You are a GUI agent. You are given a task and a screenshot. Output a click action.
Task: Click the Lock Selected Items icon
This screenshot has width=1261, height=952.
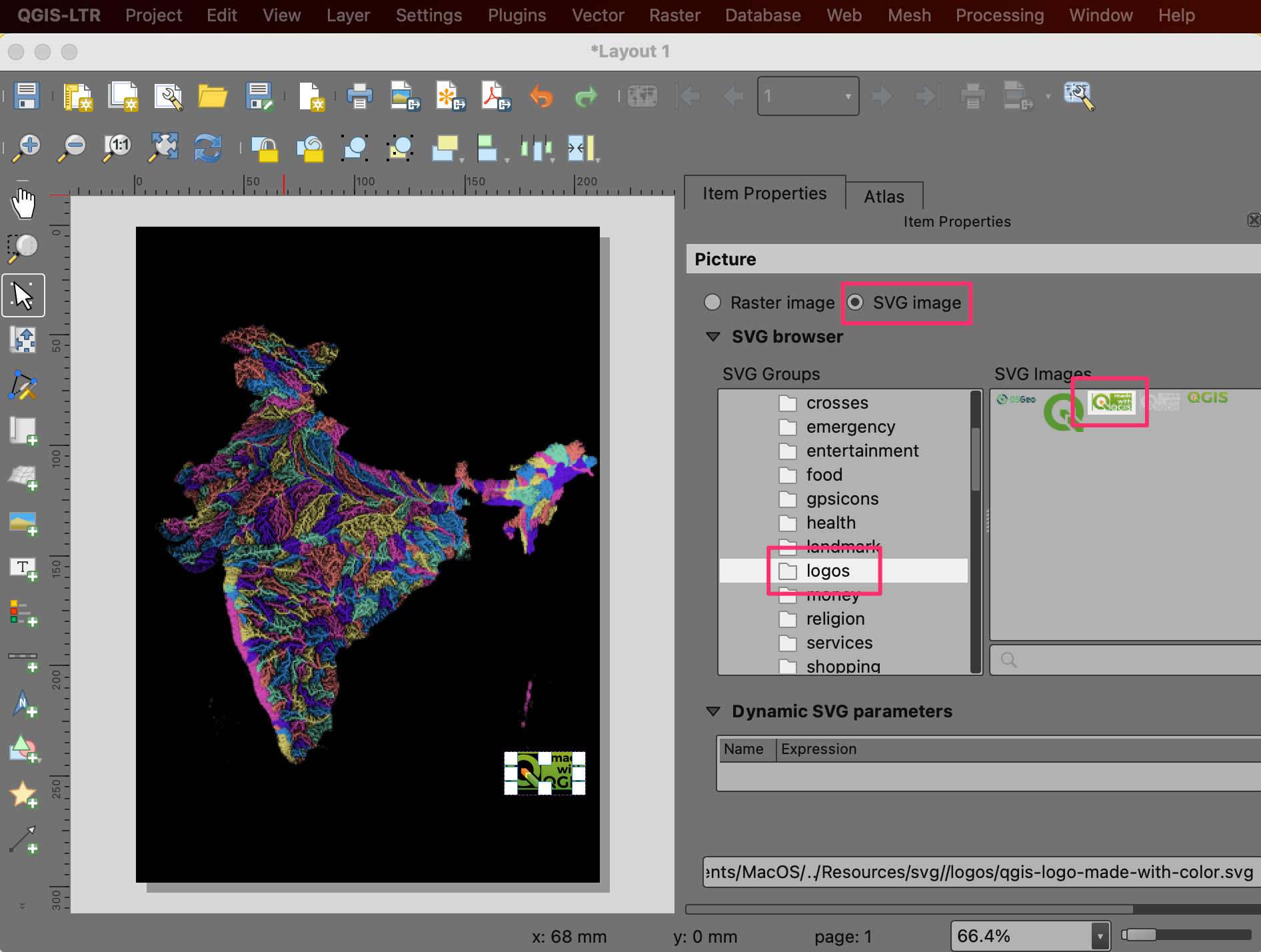[x=265, y=148]
